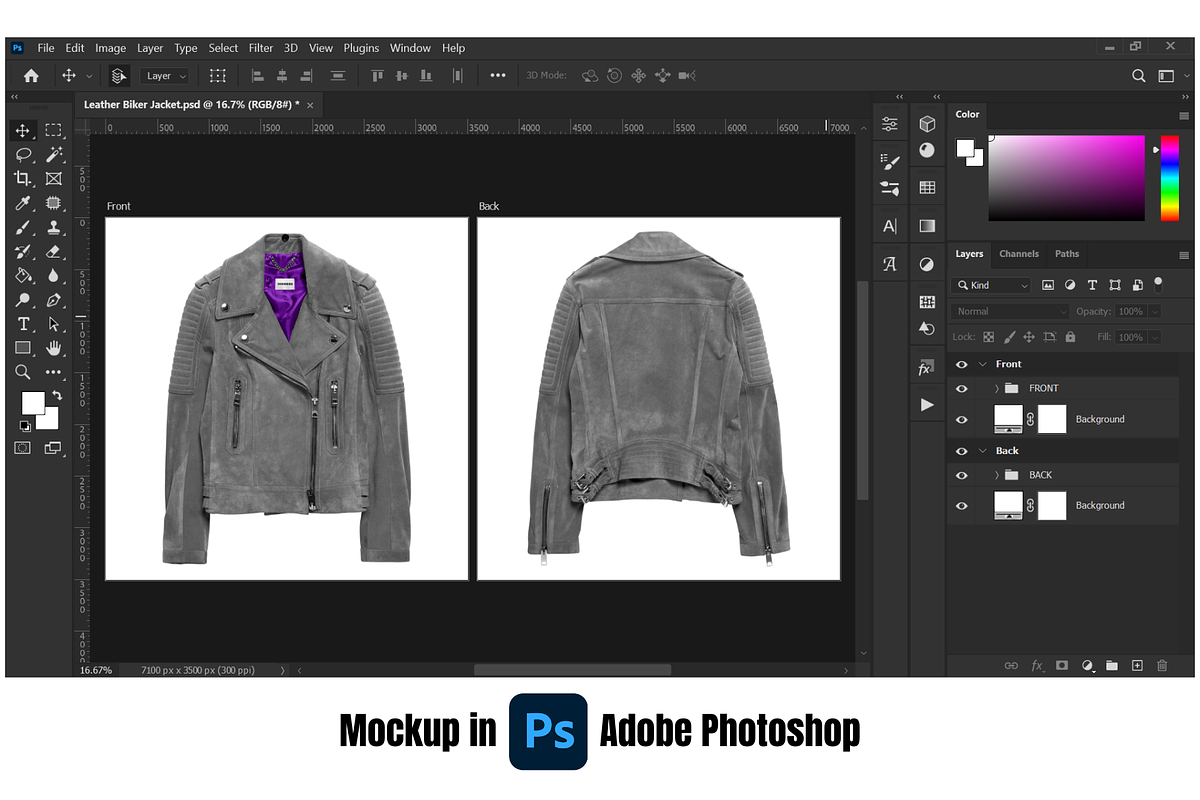Create new layer with plus icon
1200x800 pixels.
pyautogui.click(x=1137, y=665)
